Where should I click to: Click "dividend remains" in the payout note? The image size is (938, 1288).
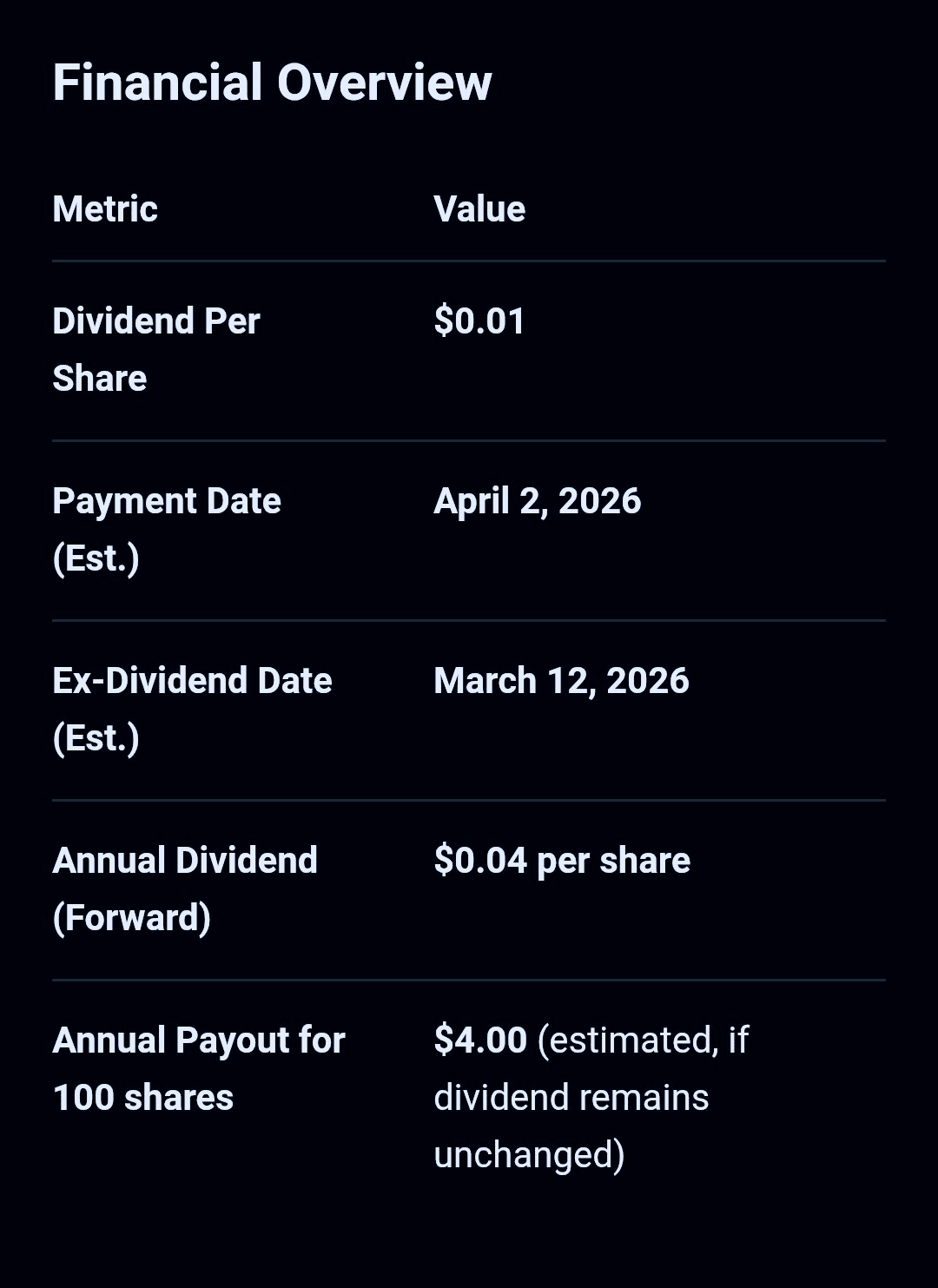click(x=571, y=1098)
